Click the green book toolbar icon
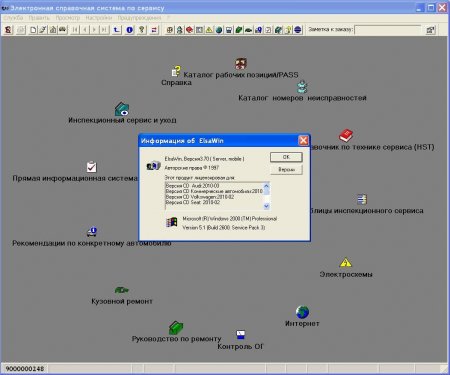The width and height of the screenshot is (450, 375). pyautogui.click(x=239, y=30)
